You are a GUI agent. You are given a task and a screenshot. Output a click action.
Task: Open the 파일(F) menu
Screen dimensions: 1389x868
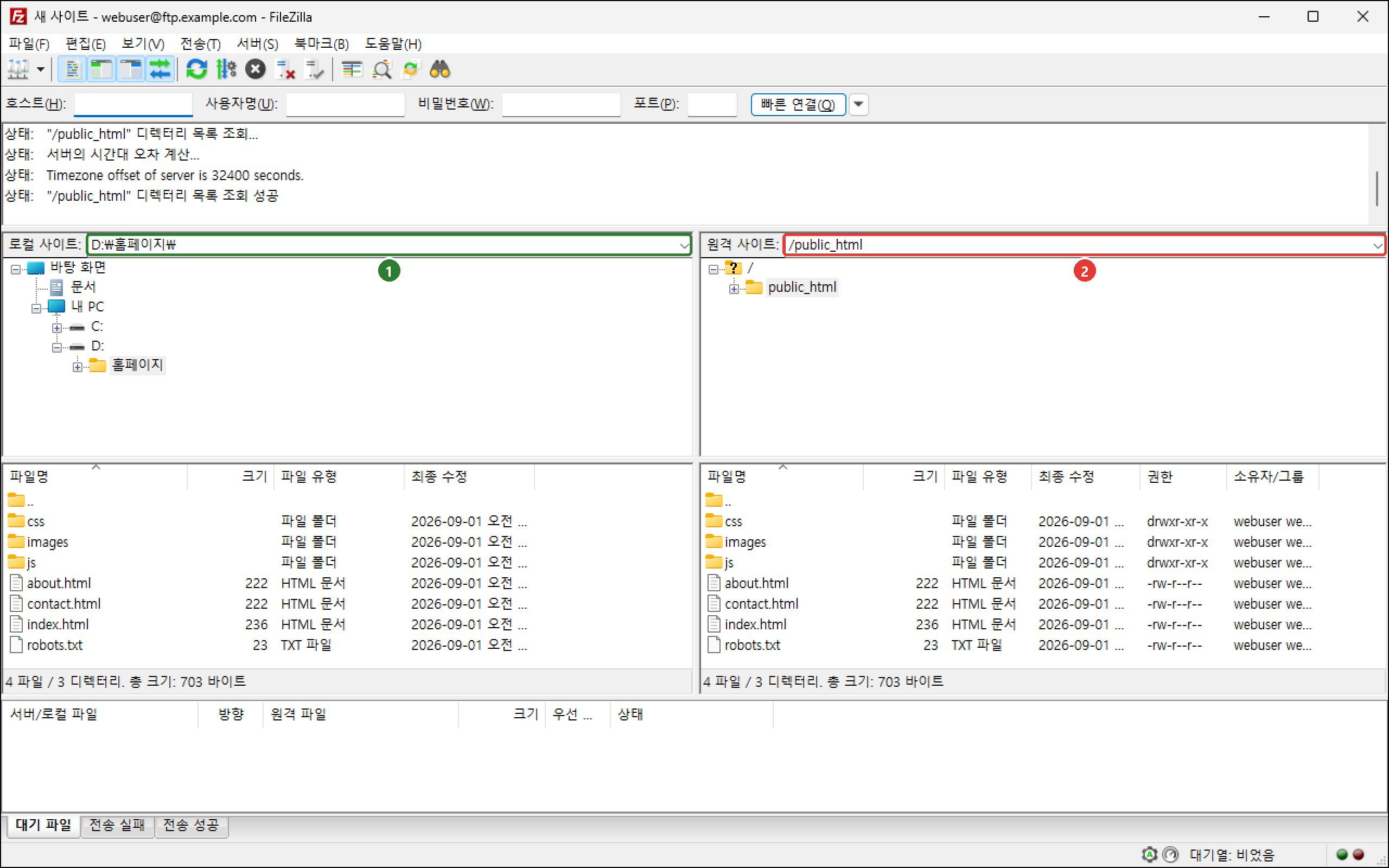tap(29, 43)
